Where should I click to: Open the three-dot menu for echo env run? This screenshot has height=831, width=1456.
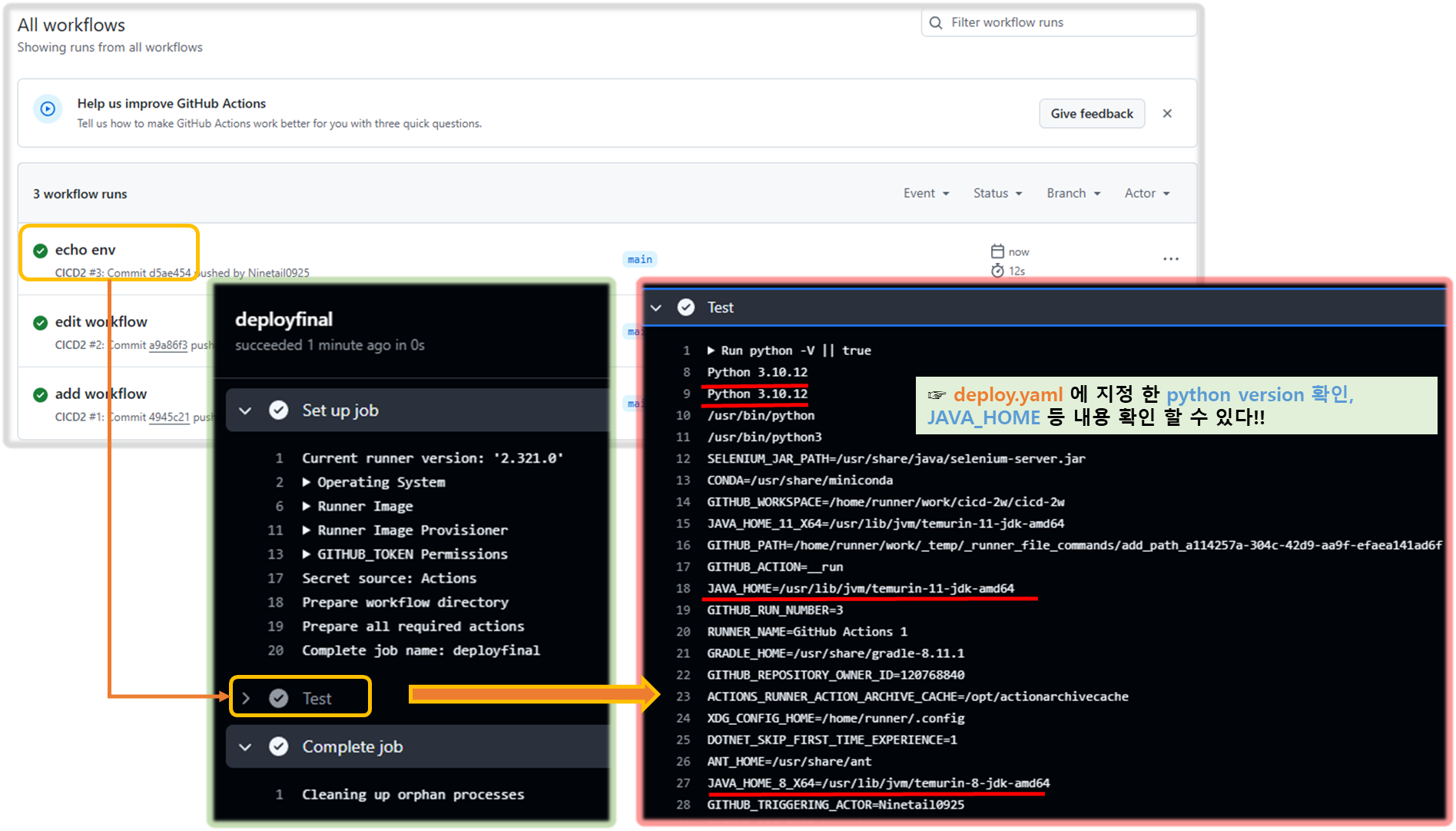coord(1171,259)
